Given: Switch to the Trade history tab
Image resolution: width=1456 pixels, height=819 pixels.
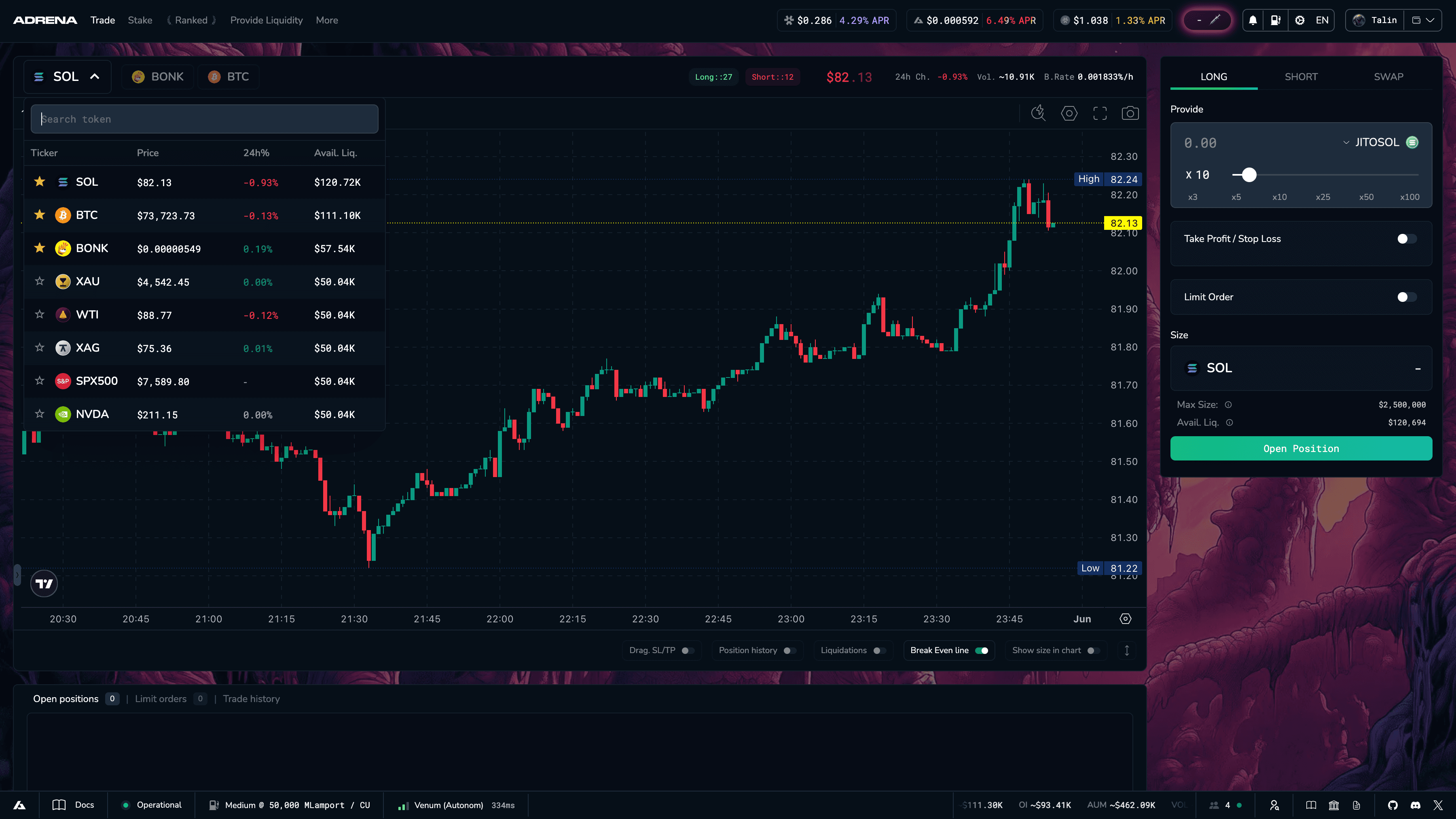Looking at the screenshot, I should 251,699.
